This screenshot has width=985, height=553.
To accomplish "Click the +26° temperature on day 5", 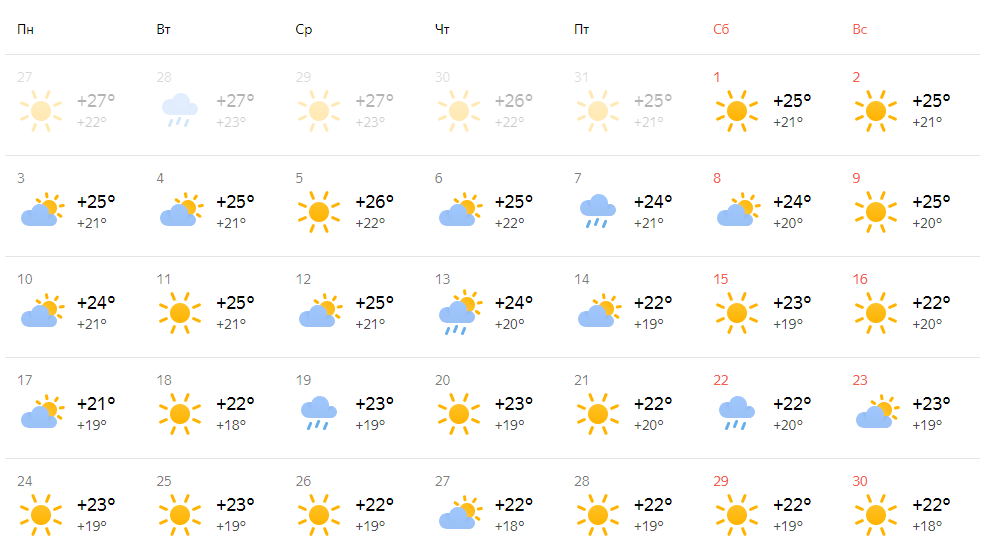I will (x=375, y=201).
